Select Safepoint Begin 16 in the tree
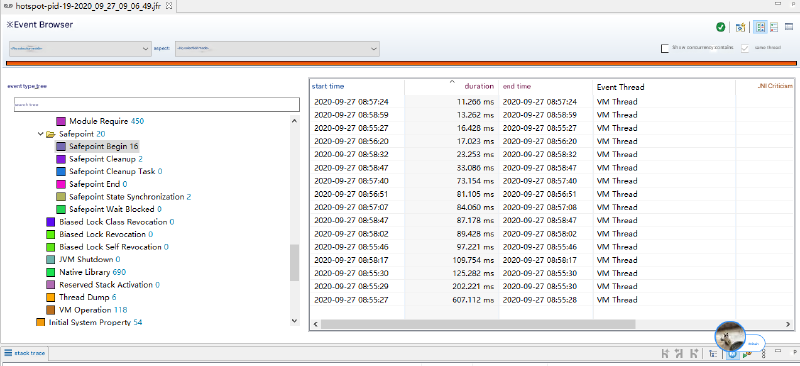The height and width of the screenshot is (366, 800). pyautogui.click(x=104, y=147)
